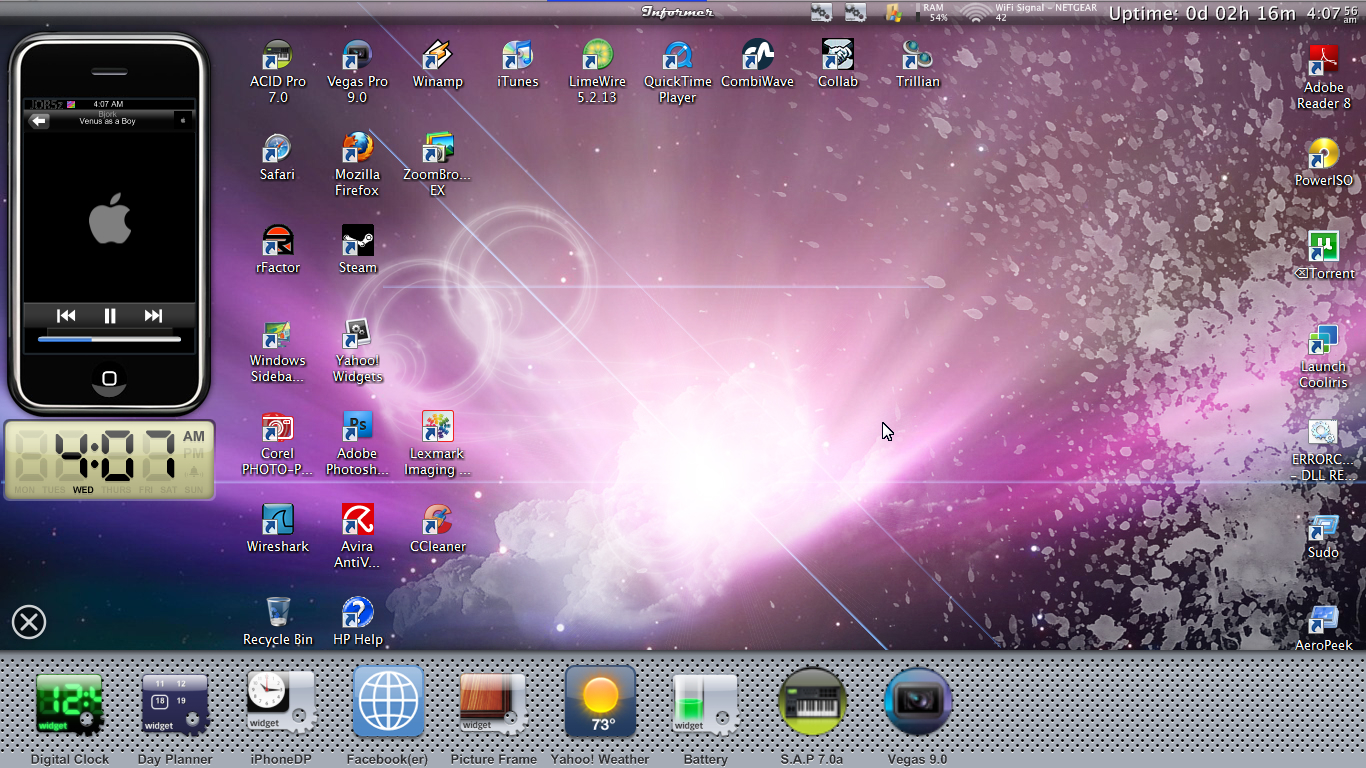
Task: Toggle AM/PM on digital clock widget
Action: (194, 444)
